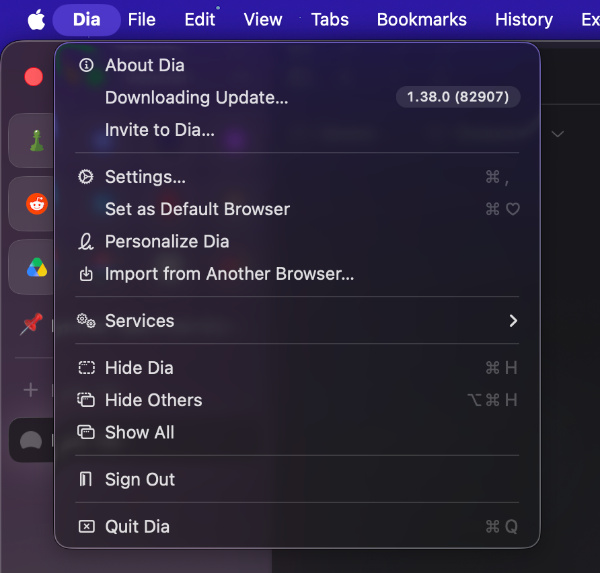Viewport: 600px width, 573px height.
Task: Select Set as Default Browser
Action: [297, 209]
